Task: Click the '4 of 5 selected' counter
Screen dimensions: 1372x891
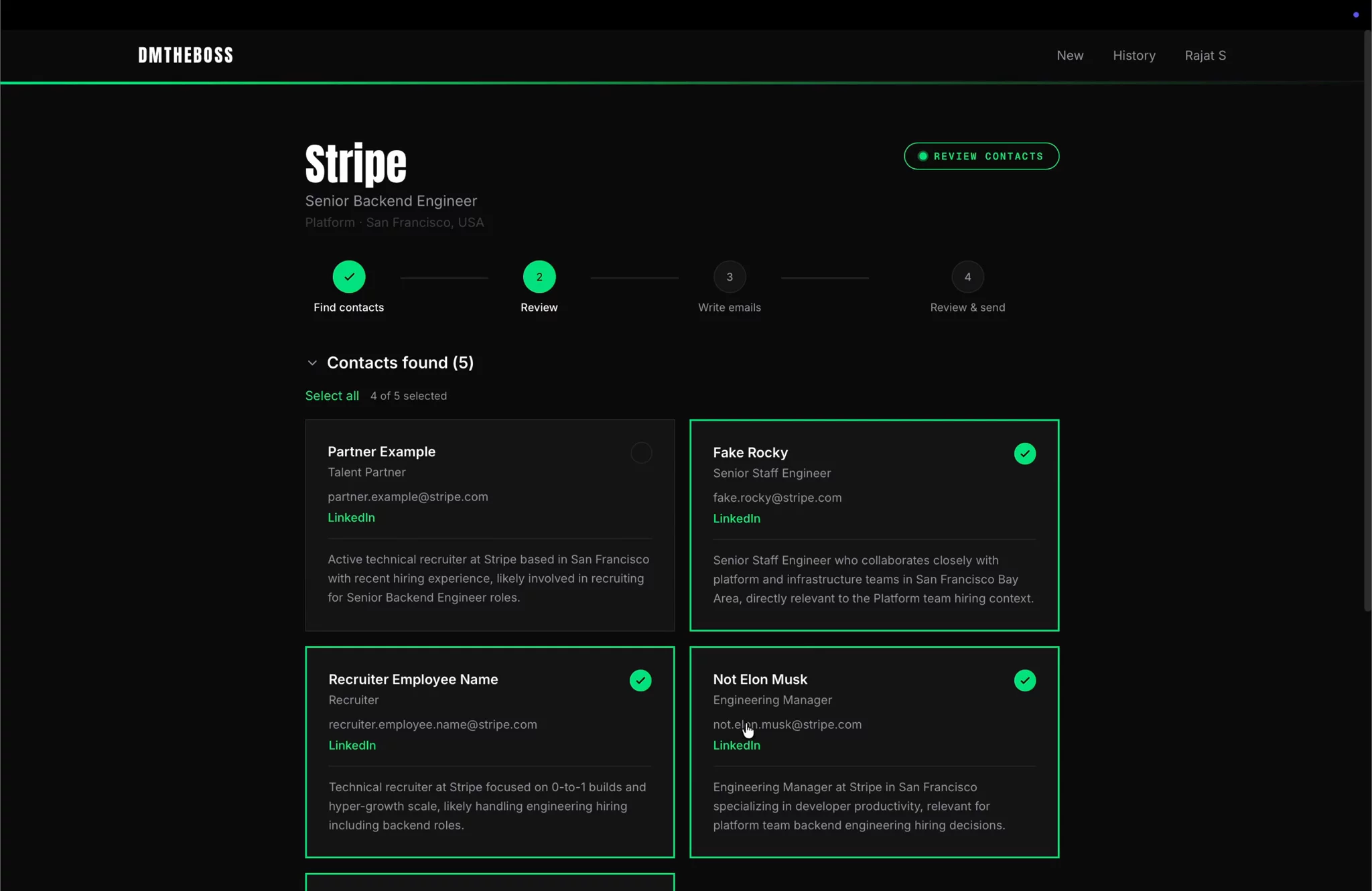Action: coord(409,396)
